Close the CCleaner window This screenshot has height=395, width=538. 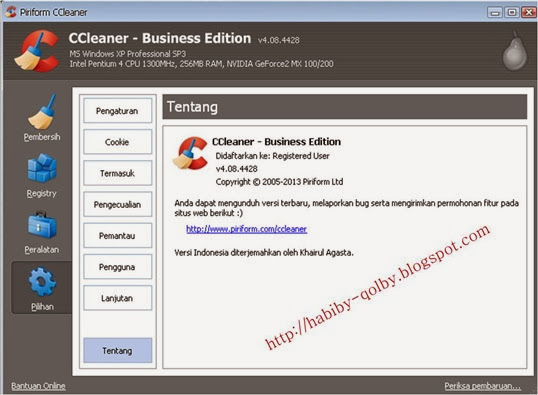(528, 13)
